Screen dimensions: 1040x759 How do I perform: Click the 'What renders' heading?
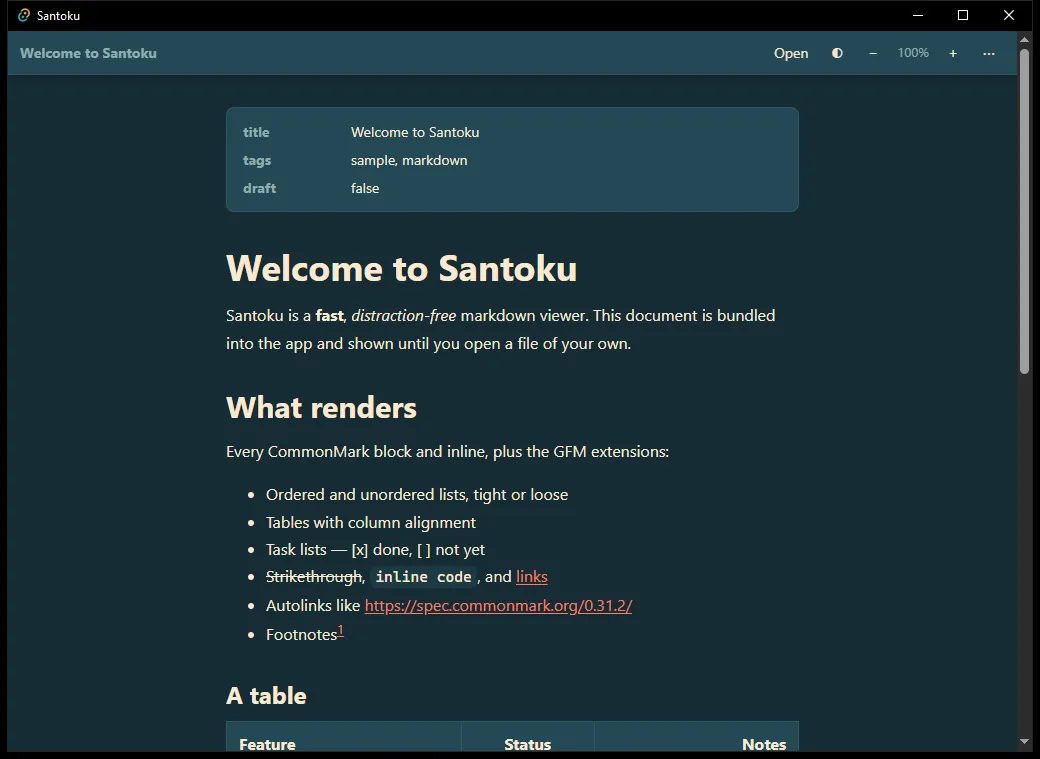click(x=321, y=407)
